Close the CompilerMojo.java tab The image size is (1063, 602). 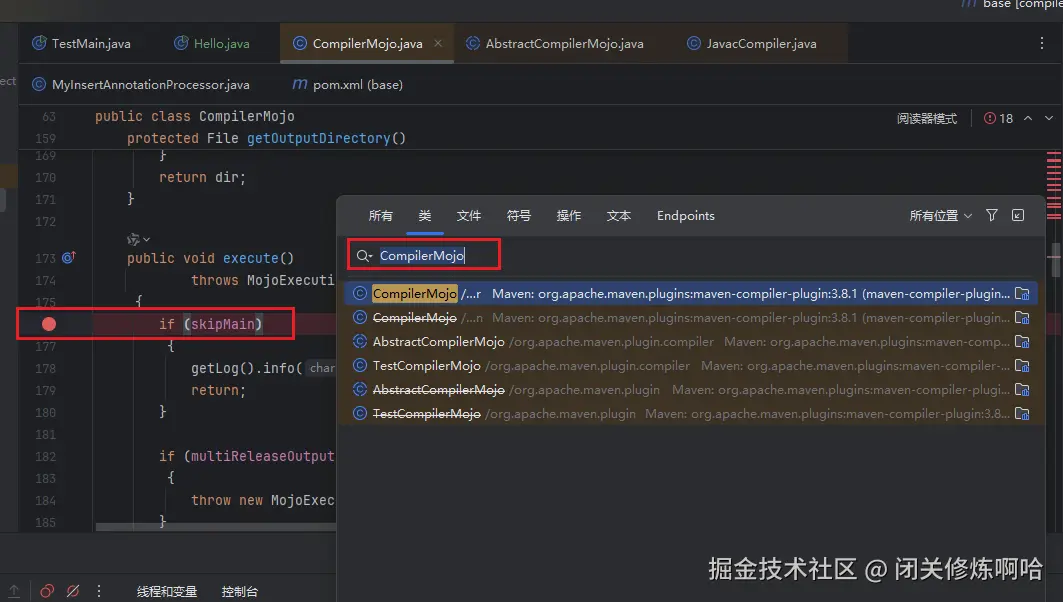click(x=438, y=43)
